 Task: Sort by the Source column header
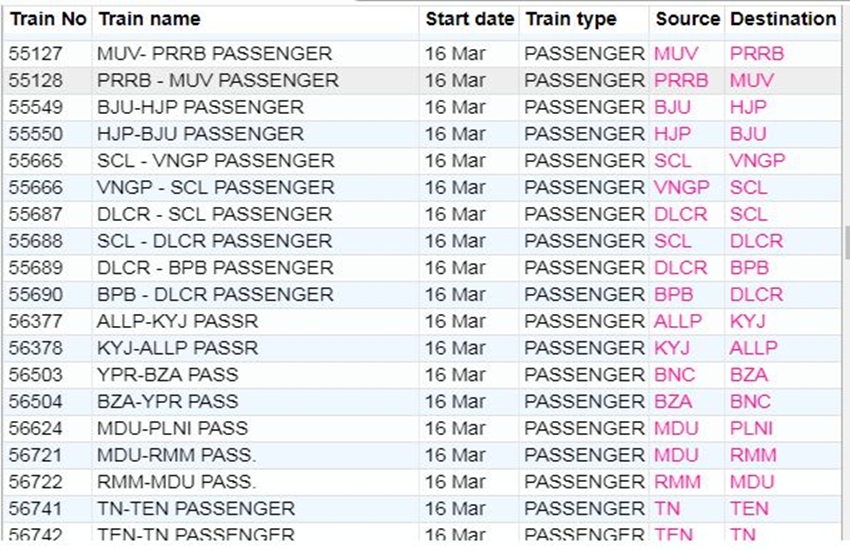pos(687,19)
